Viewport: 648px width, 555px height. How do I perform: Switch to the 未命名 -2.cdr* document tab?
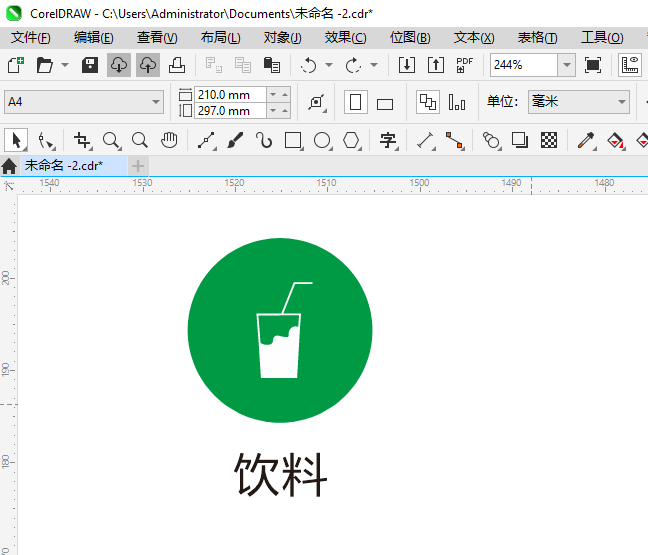pos(74,166)
